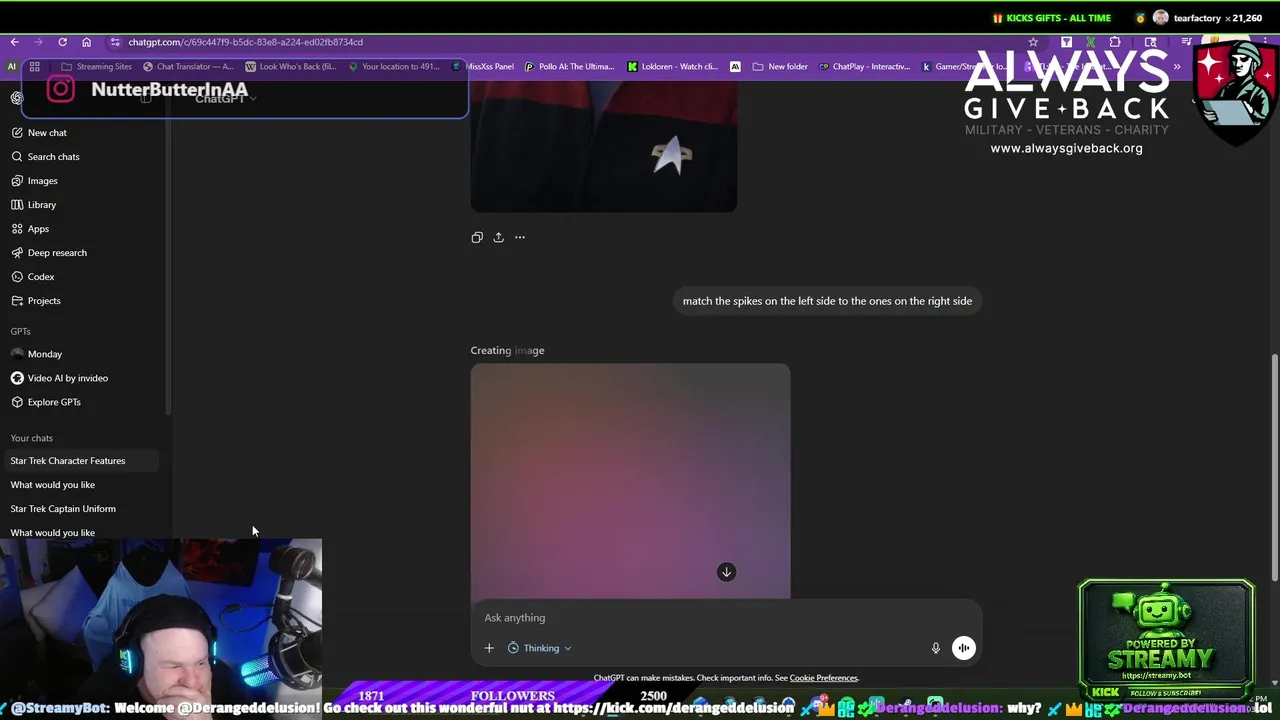Image resolution: width=1280 pixels, height=720 pixels.
Task: Collapse the Your chats section header
Action: tap(32, 438)
